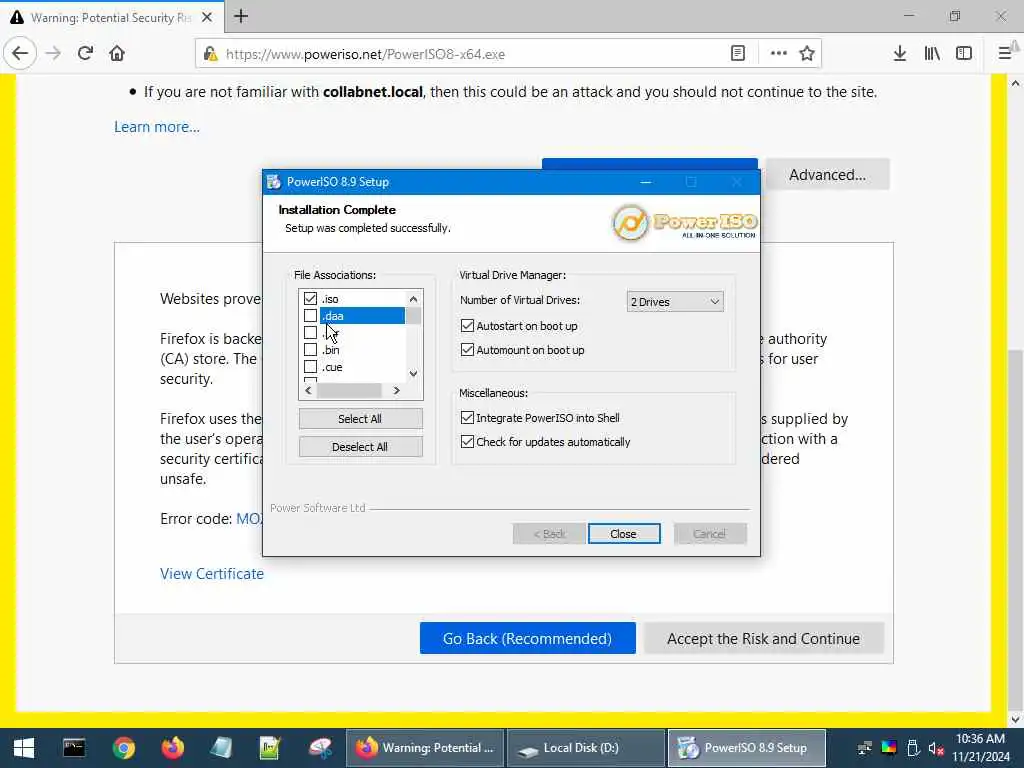This screenshot has width=1024, height=768.
Task: Switch to PowerISO 8.9 Setup taskbar item
Action: (x=746, y=748)
